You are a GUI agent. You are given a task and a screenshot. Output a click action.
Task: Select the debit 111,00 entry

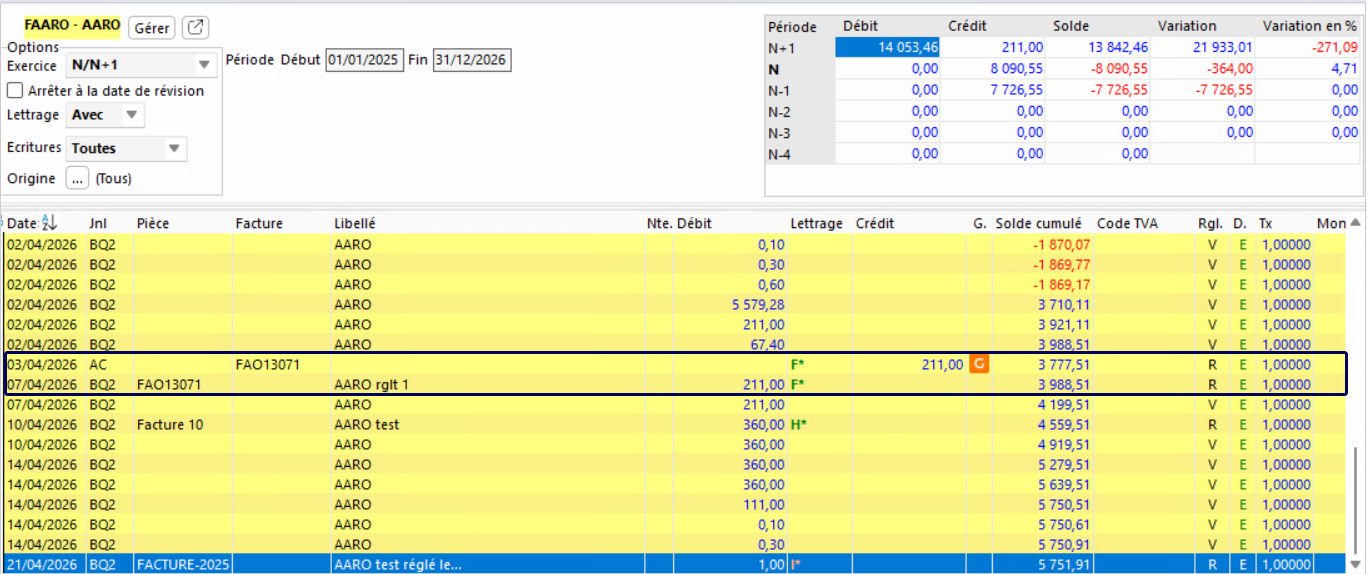click(x=763, y=505)
